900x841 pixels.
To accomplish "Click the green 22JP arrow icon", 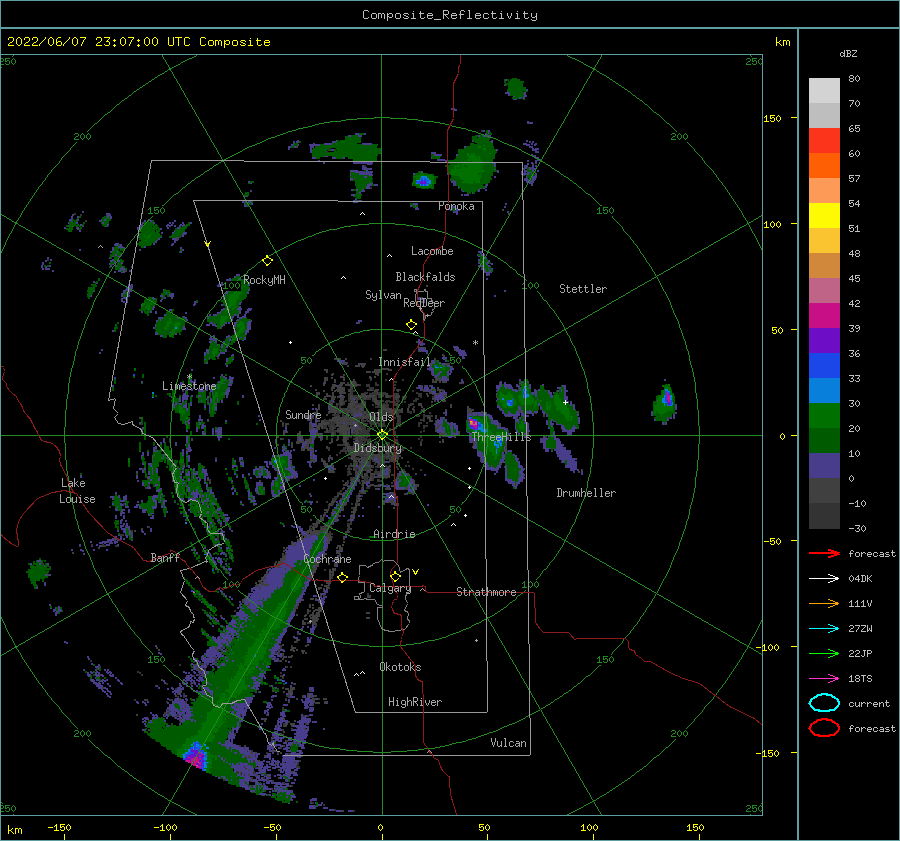I will (824, 653).
